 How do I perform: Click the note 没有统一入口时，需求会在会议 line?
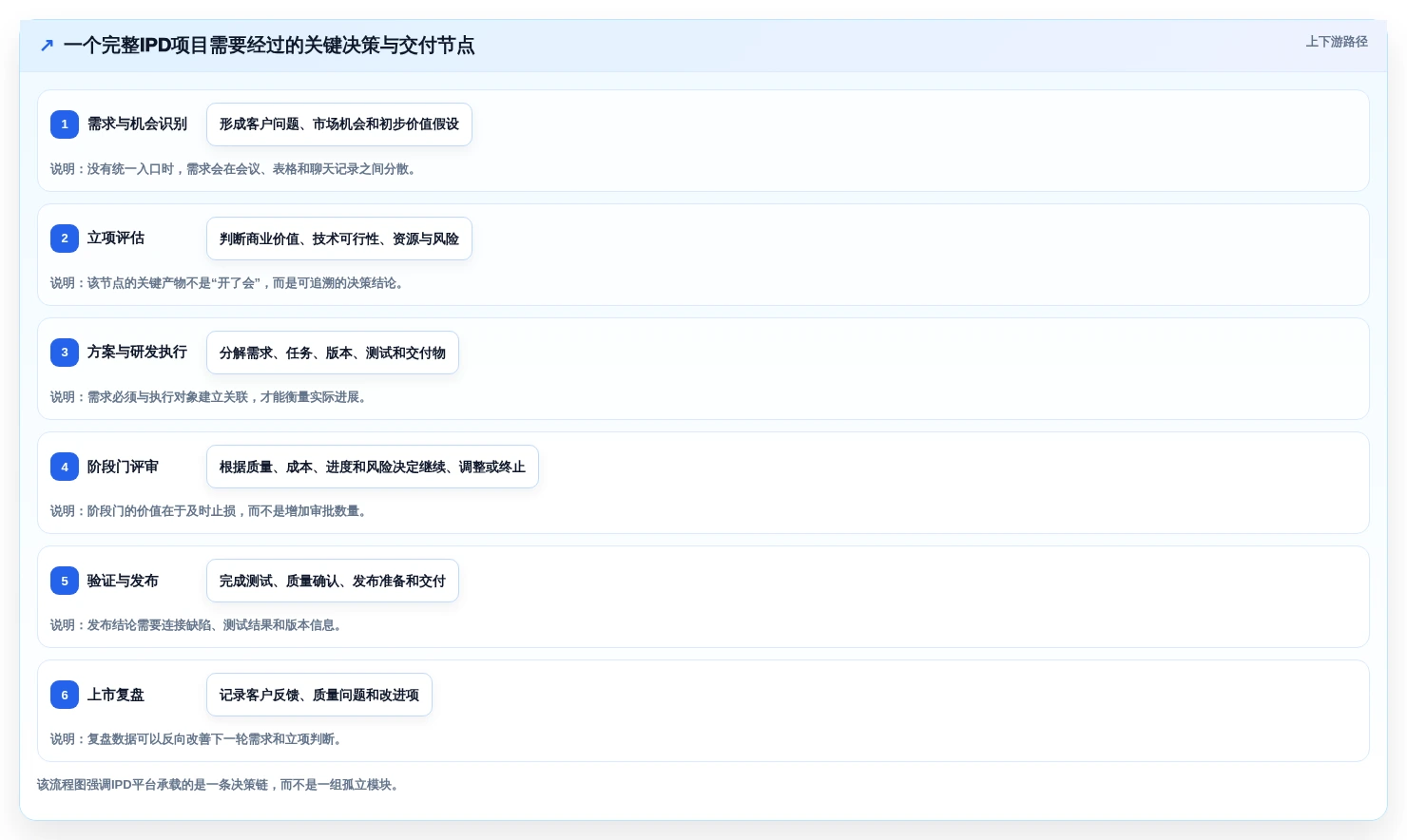(235, 169)
